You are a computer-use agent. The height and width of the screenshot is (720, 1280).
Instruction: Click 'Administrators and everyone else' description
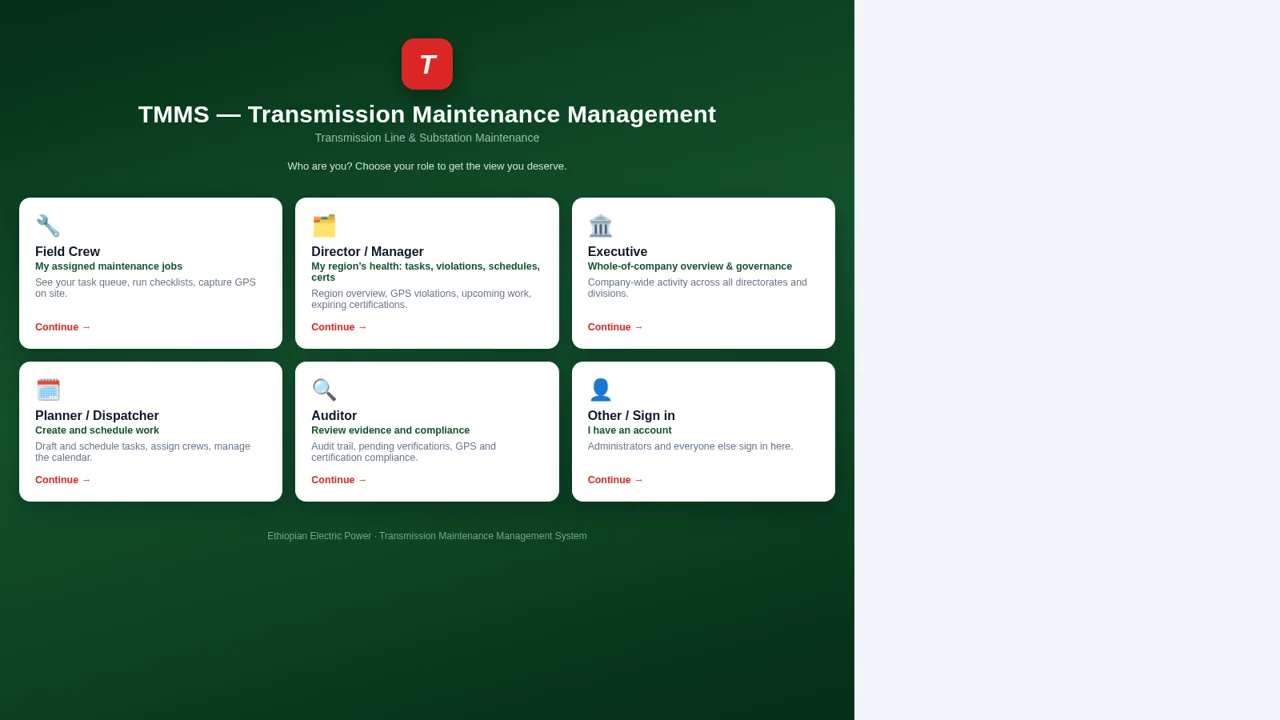[x=690, y=447]
